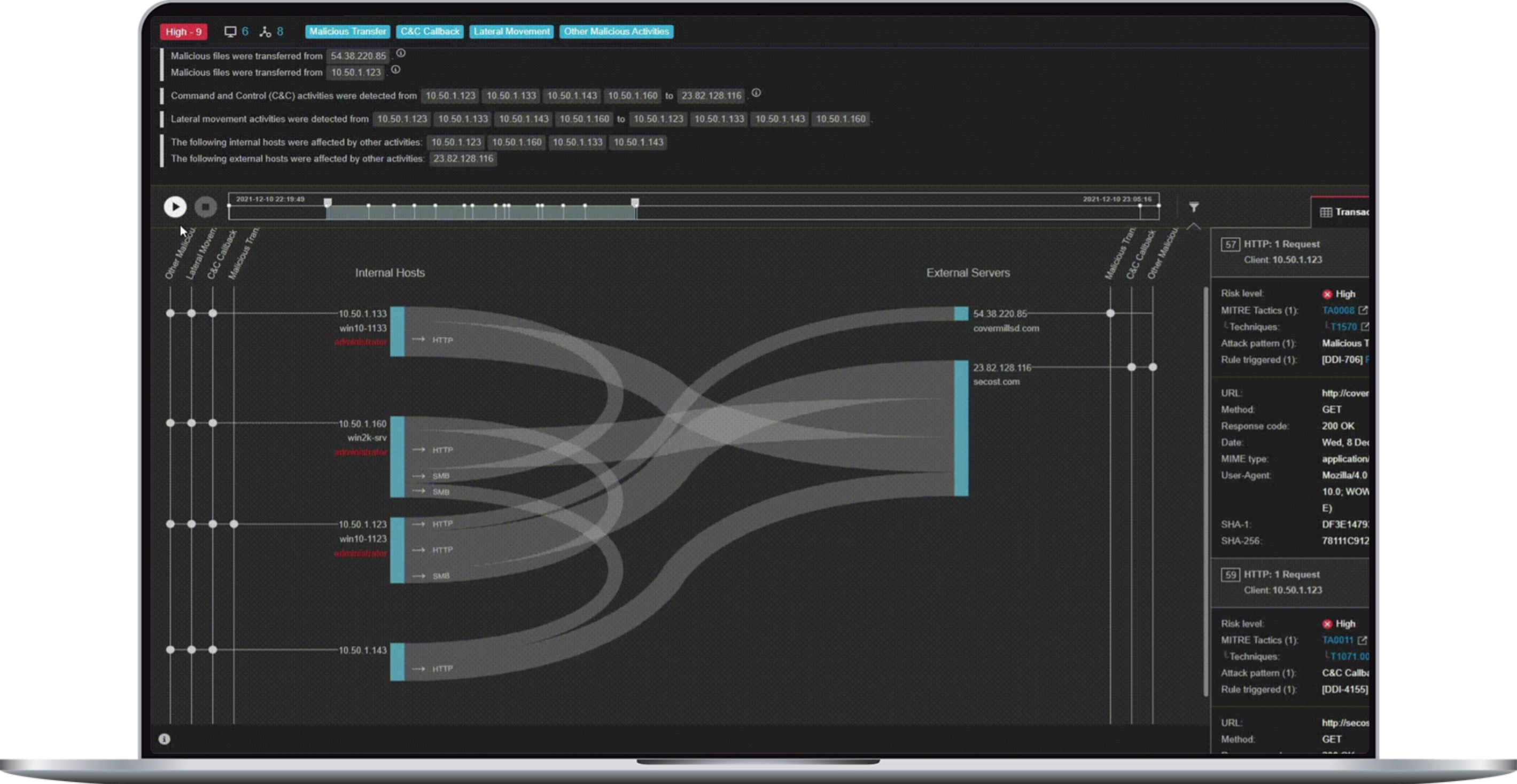Viewport: 1517px width, 784px height.
Task: Click info icon next to Malicious Transfer
Action: tap(400, 53)
